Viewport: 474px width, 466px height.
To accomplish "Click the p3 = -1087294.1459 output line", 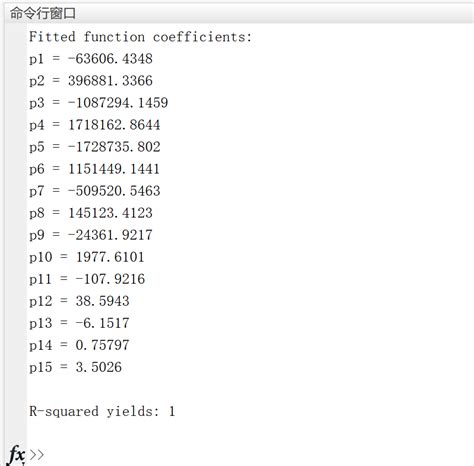I will click(99, 103).
